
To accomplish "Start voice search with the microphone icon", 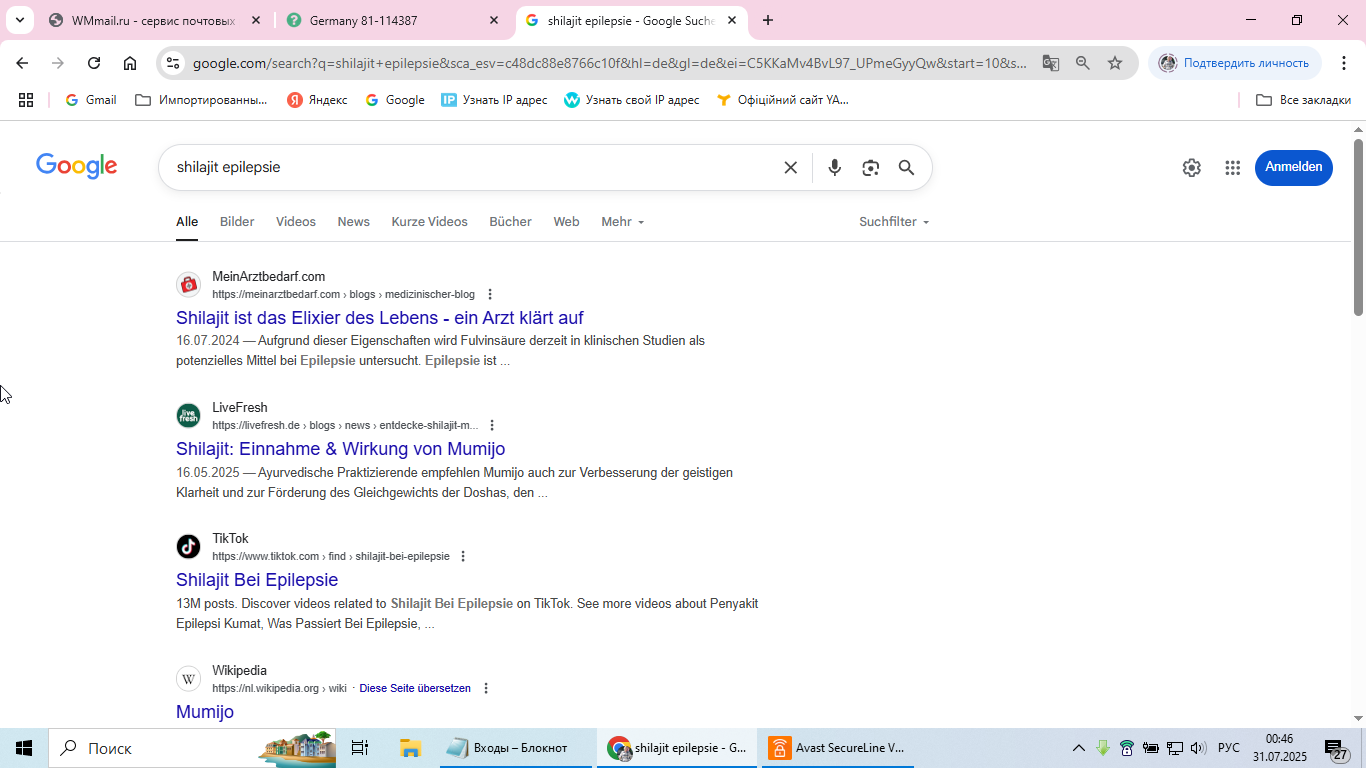I will pyautogui.click(x=834, y=168).
